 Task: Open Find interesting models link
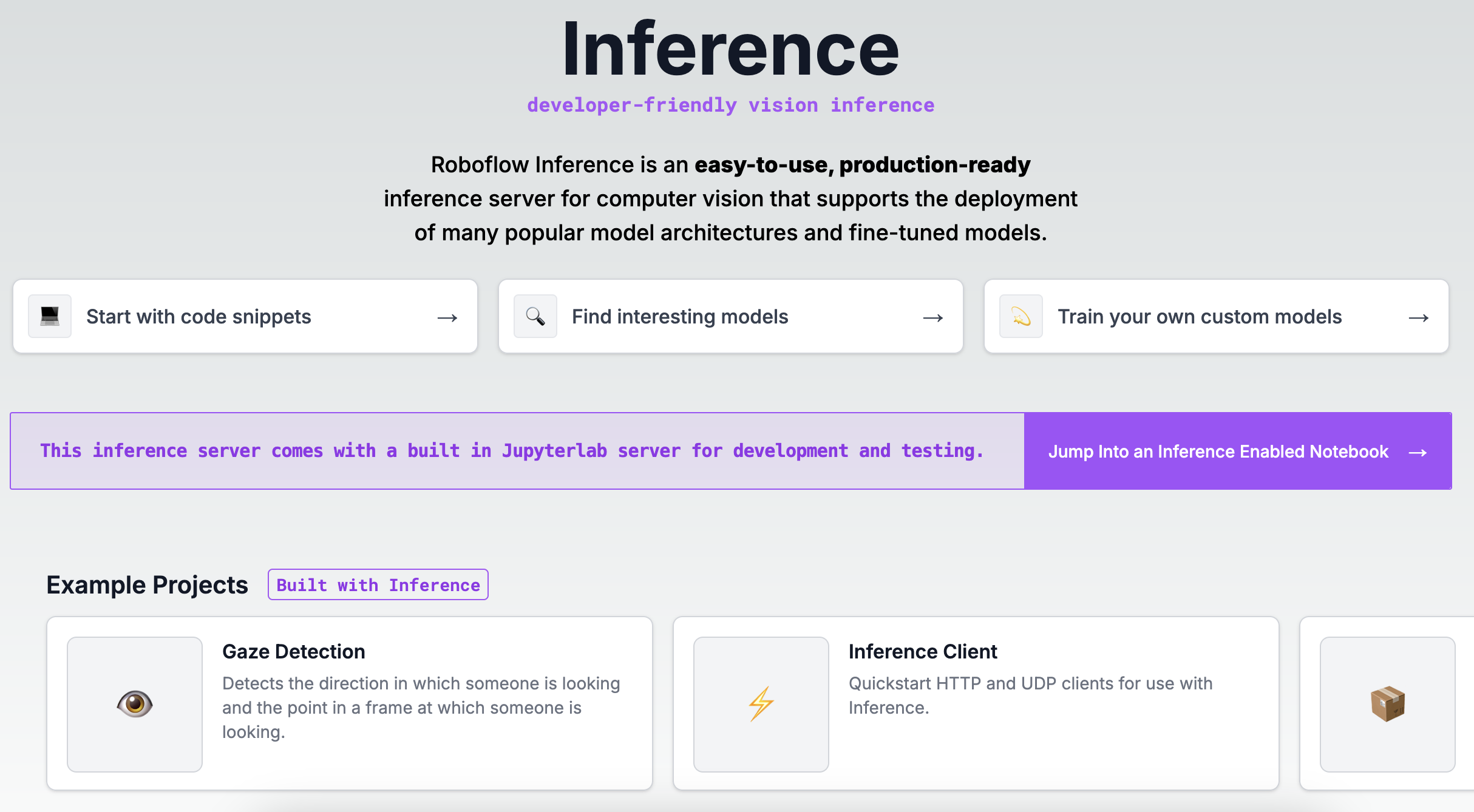pyautogui.click(x=680, y=317)
